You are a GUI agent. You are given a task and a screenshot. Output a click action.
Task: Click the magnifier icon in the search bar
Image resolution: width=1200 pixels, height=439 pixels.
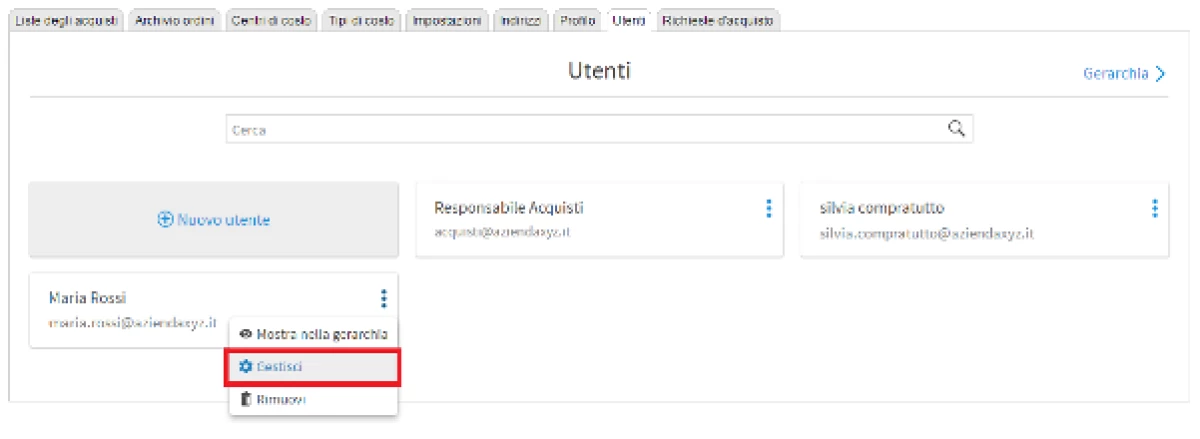955,128
